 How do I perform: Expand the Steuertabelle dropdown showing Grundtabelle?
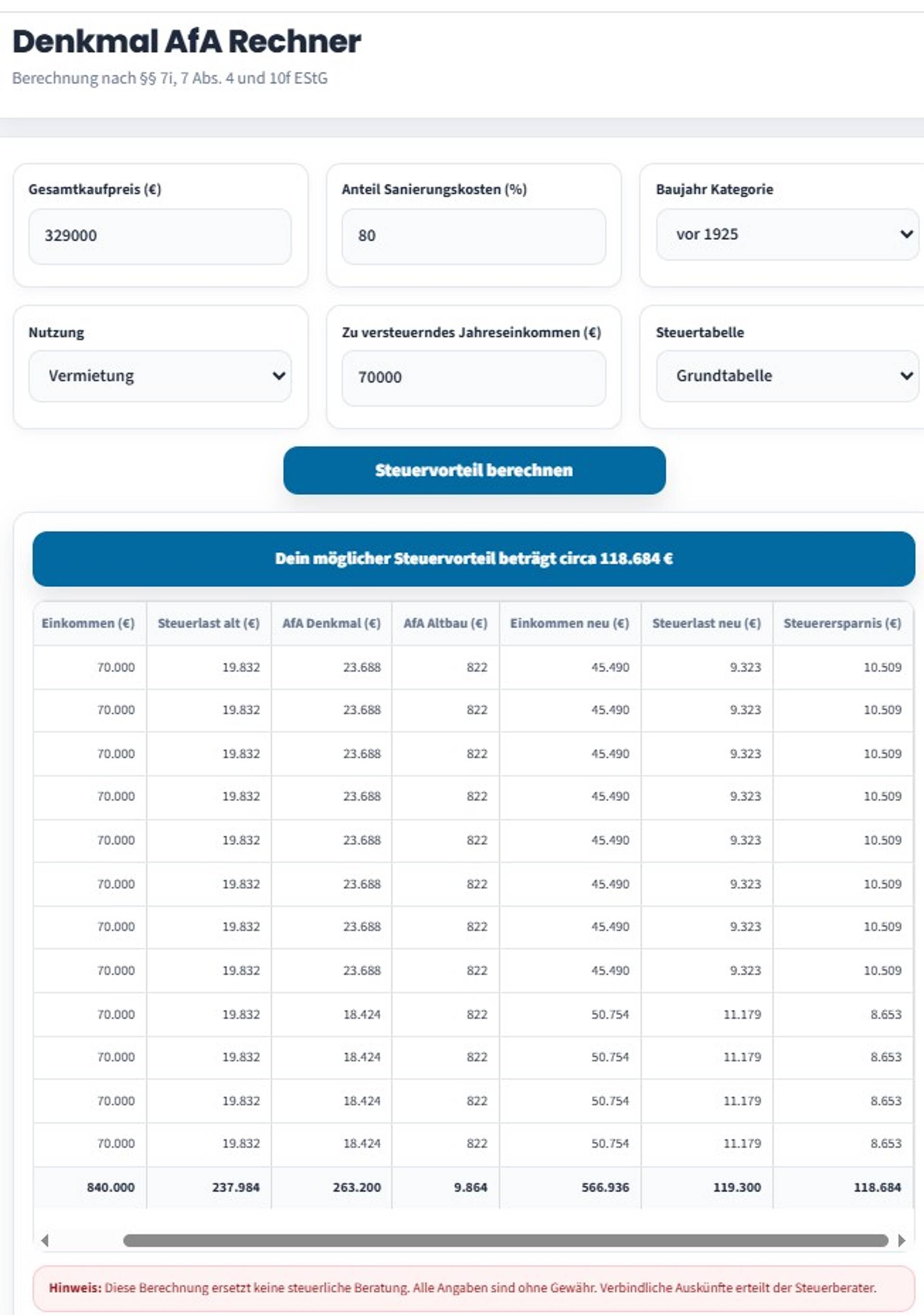[788, 376]
